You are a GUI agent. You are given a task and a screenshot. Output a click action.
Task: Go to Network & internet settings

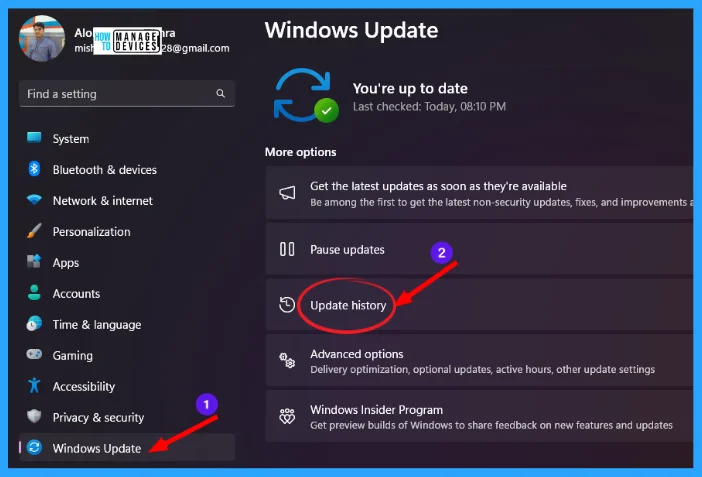tap(127, 200)
